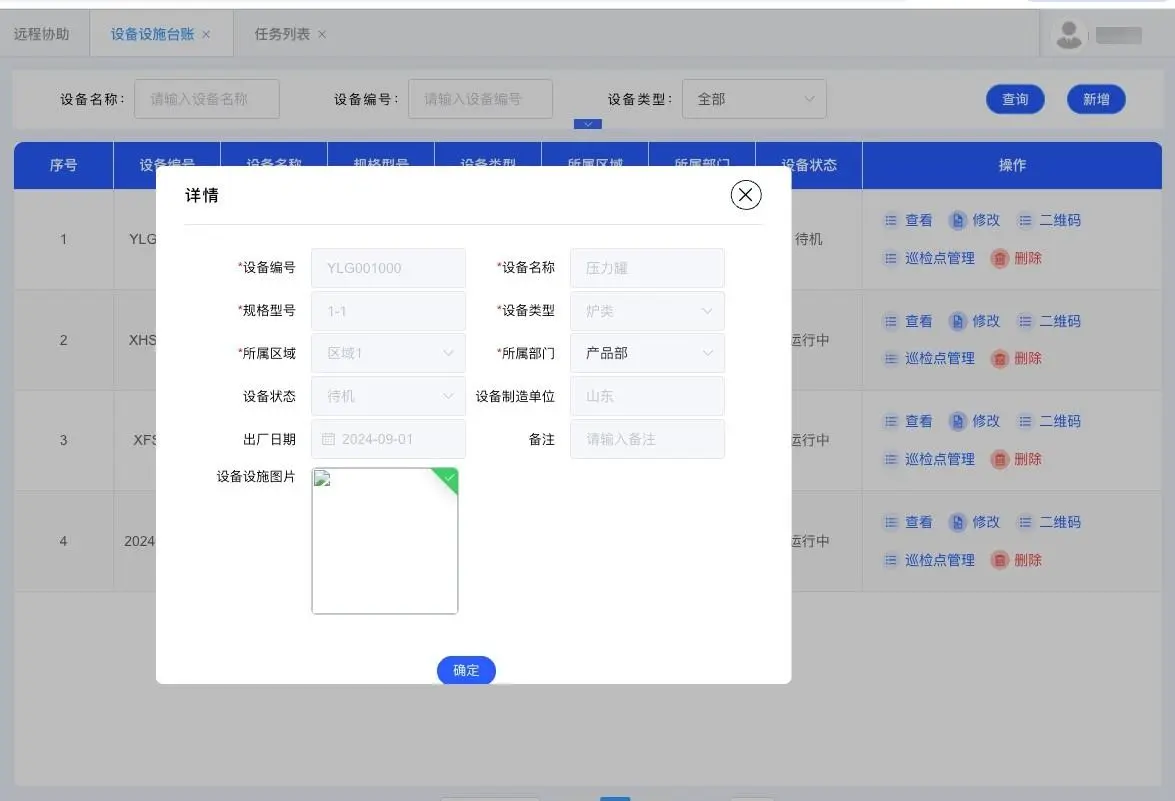Open the 出厂日期 date picker field

387,439
